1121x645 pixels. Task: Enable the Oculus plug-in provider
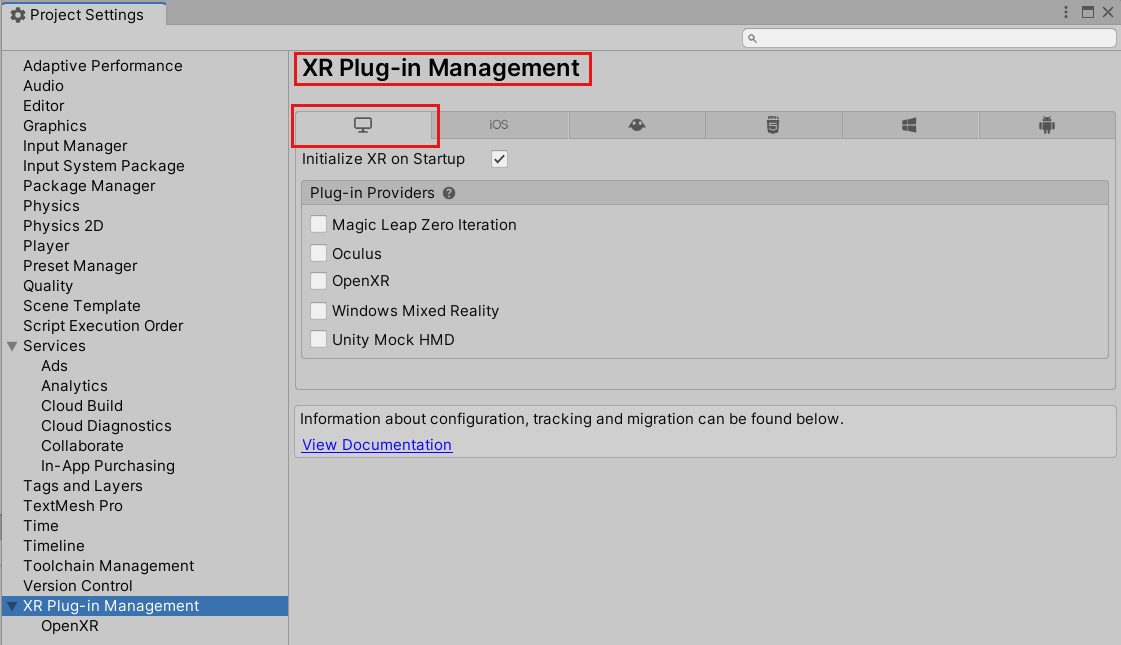pos(318,253)
